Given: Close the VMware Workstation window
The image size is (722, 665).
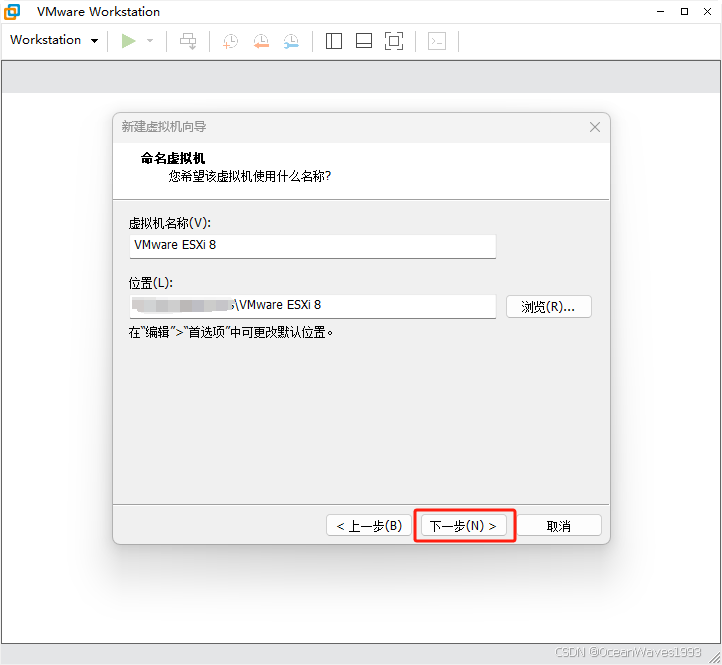Looking at the screenshot, I should (708, 12).
